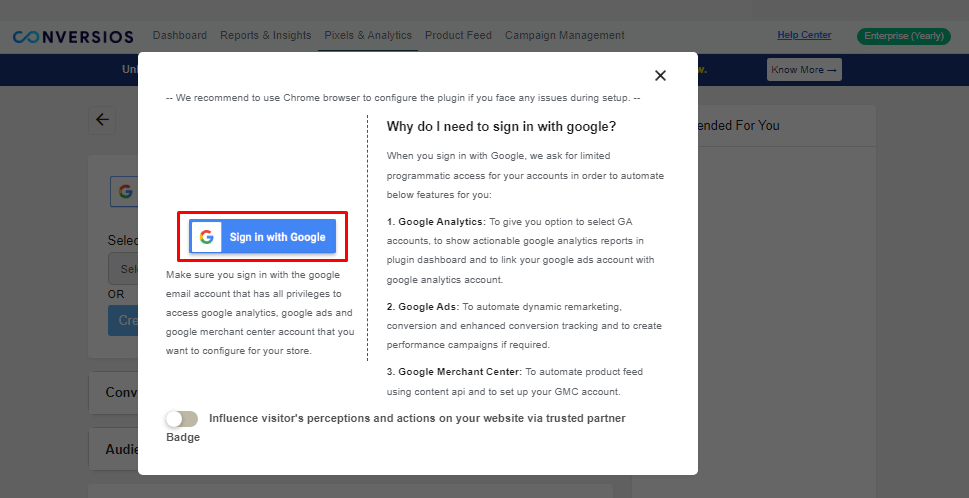The image size is (969, 498).
Task: Select the Pixels & Analytics tab
Action: point(368,35)
